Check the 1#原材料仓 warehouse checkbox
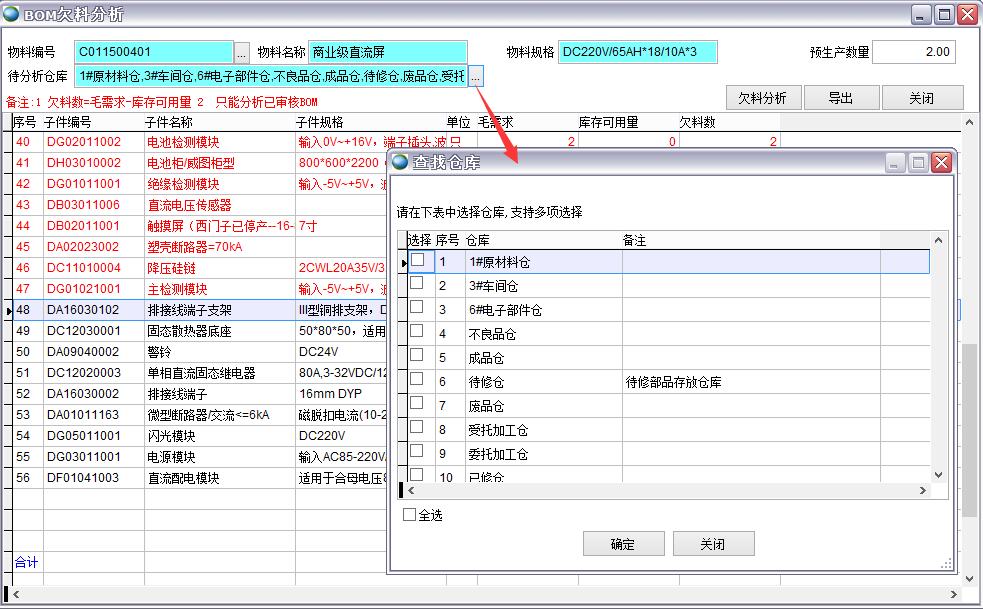 pyautogui.click(x=418, y=260)
